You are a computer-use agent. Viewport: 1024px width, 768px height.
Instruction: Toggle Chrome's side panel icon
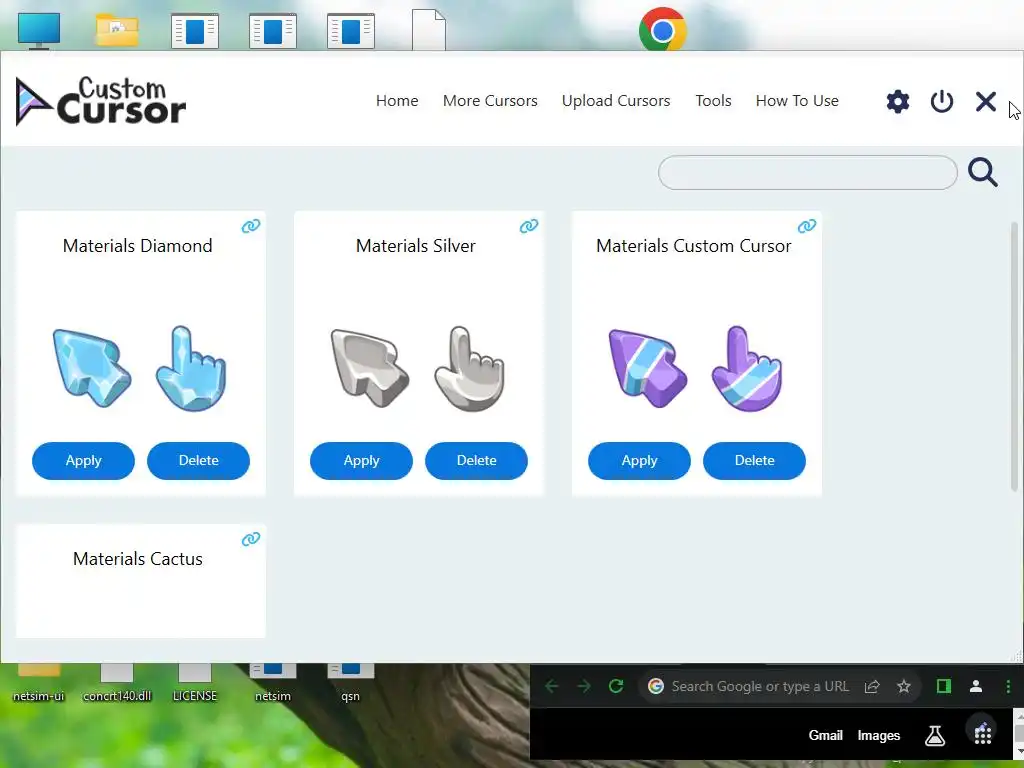pyautogui.click(x=944, y=686)
